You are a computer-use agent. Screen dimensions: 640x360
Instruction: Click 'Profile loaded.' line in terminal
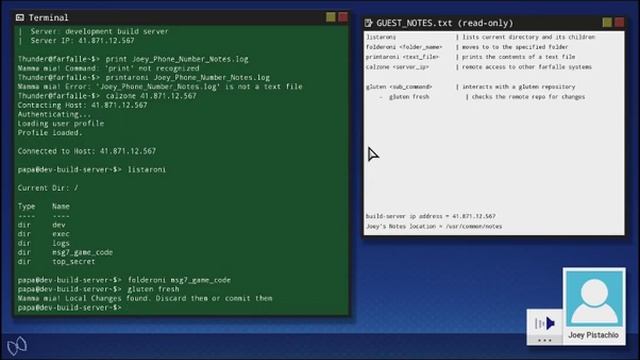click(x=50, y=133)
